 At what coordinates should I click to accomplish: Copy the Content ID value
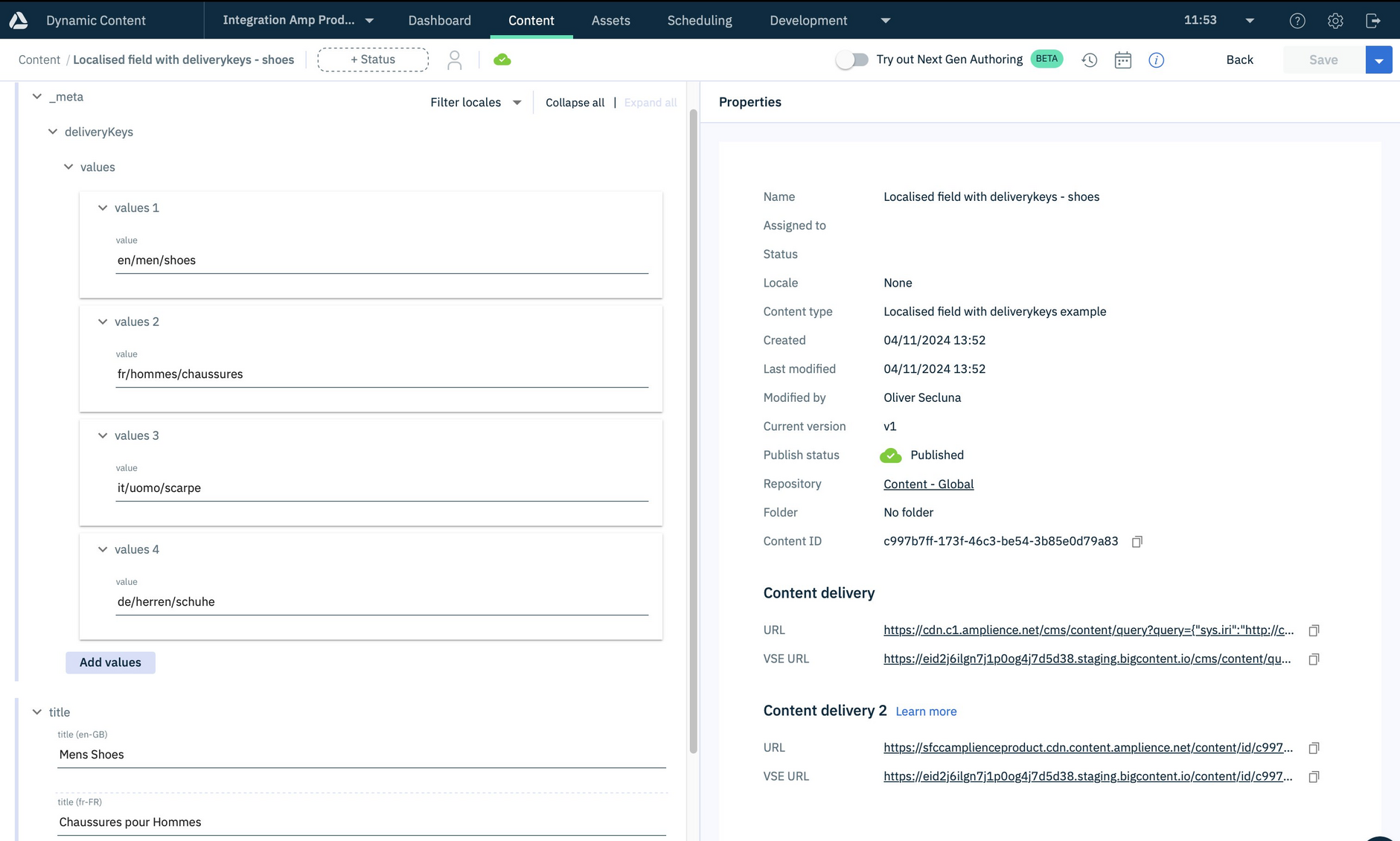(1137, 542)
